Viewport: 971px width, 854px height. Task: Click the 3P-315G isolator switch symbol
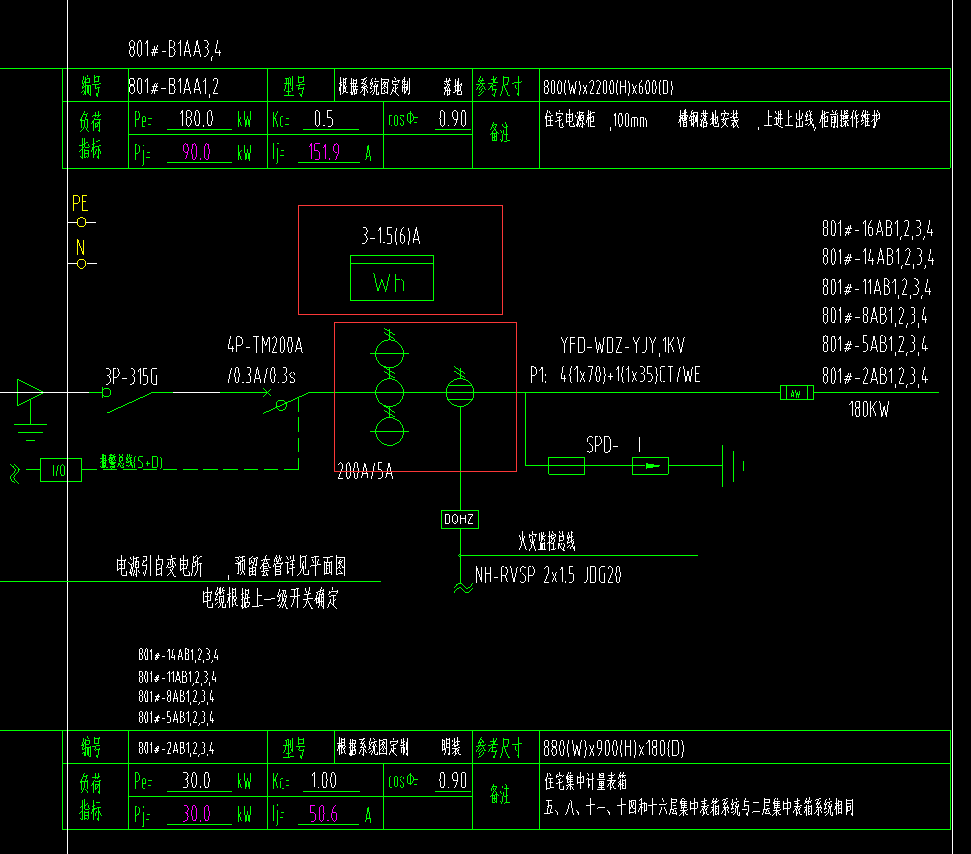coord(130,400)
